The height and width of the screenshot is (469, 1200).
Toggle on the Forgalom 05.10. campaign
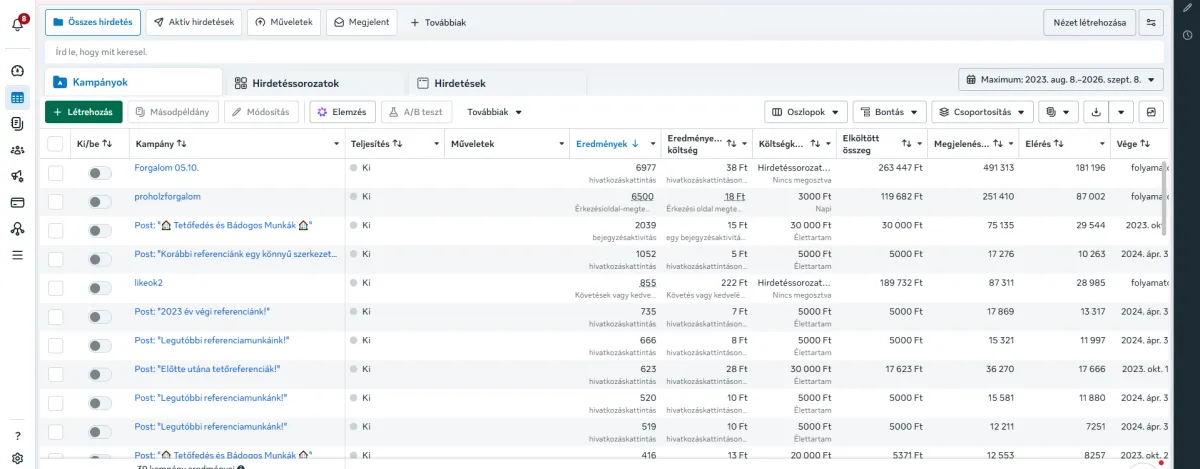99,173
